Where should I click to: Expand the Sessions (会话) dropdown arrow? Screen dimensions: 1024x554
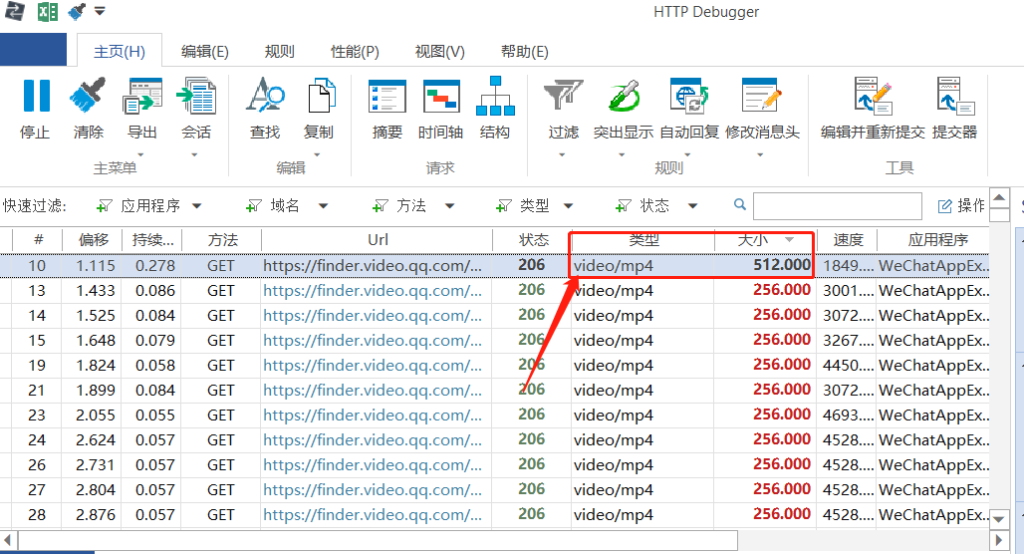[195, 155]
